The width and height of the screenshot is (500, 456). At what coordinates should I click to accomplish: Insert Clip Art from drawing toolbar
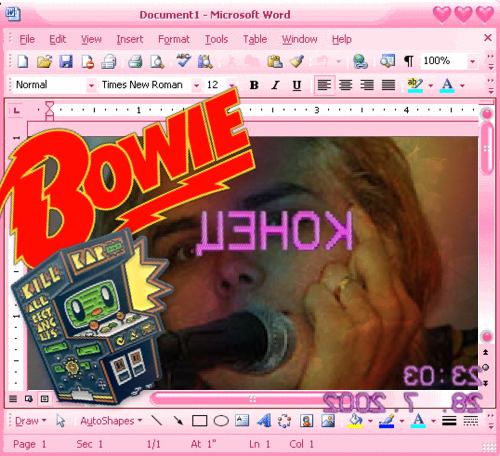(306, 421)
